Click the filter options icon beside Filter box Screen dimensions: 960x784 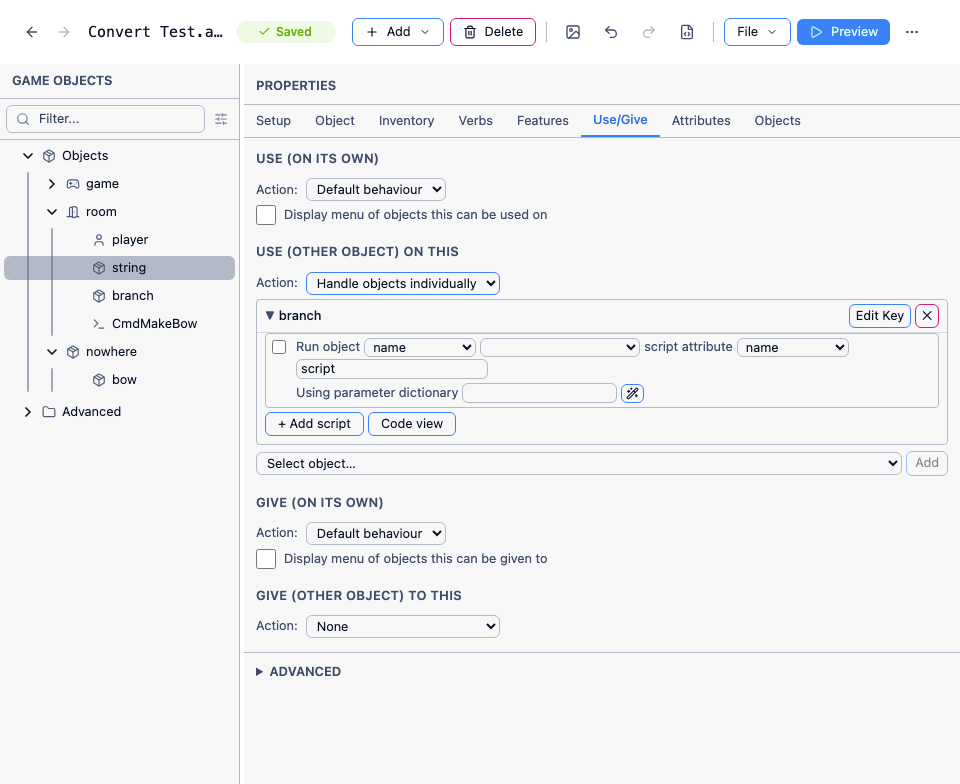click(x=221, y=119)
